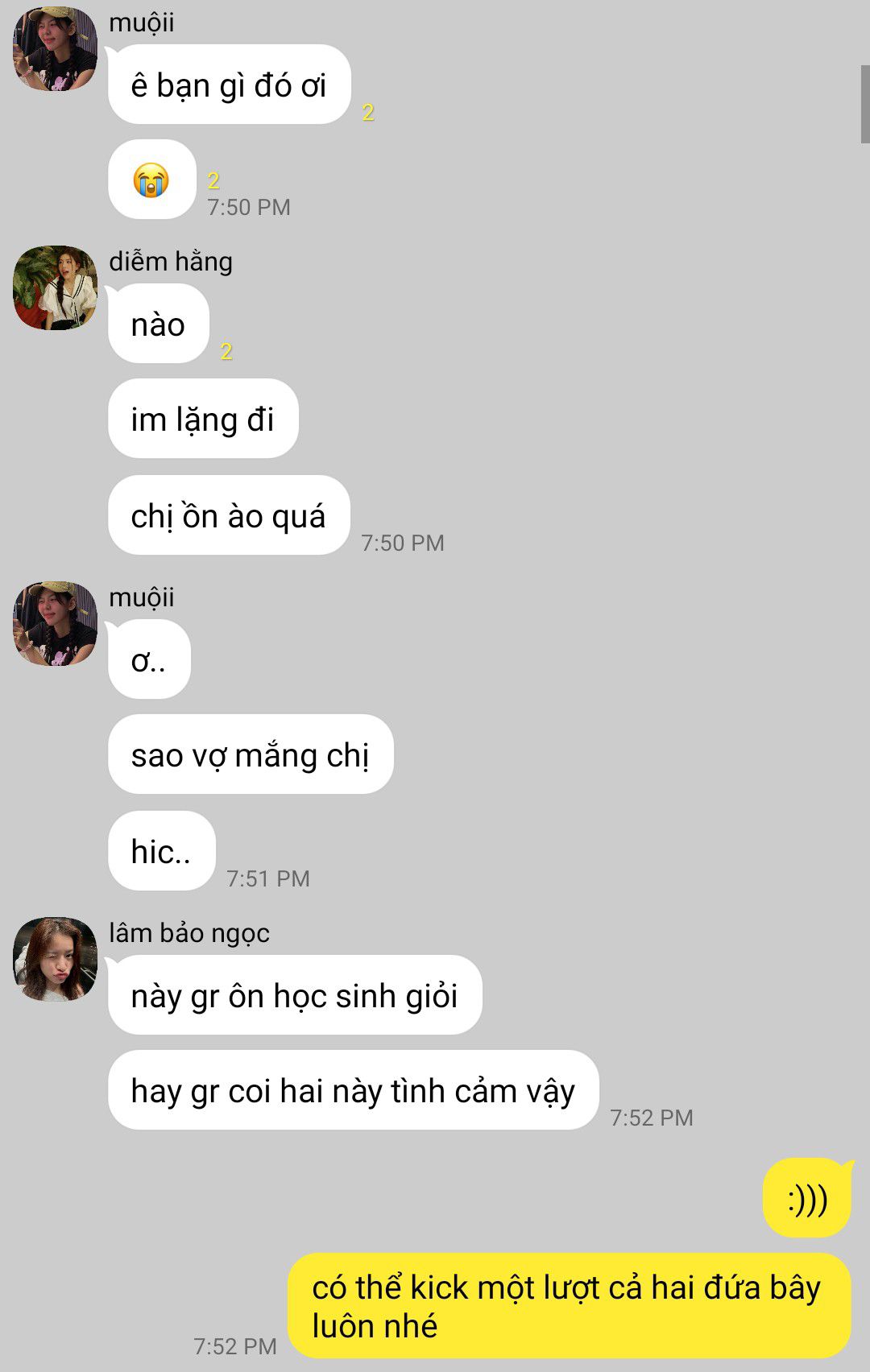This screenshot has height=1372, width=870.
Task: Open muộii's profile picture at top
Action: coord(55,48)
